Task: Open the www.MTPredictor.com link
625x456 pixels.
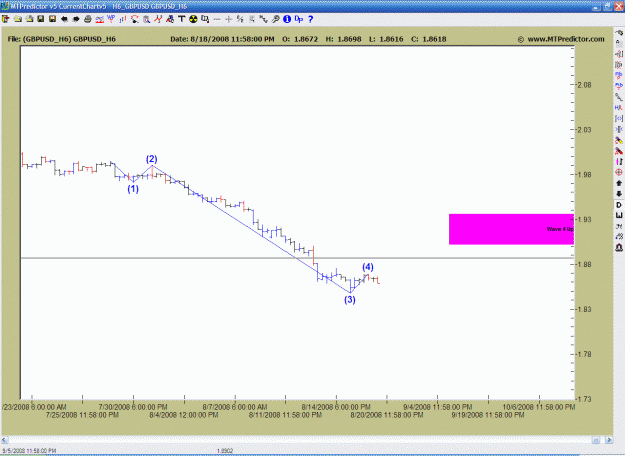Action: click(x=566, y=39)
